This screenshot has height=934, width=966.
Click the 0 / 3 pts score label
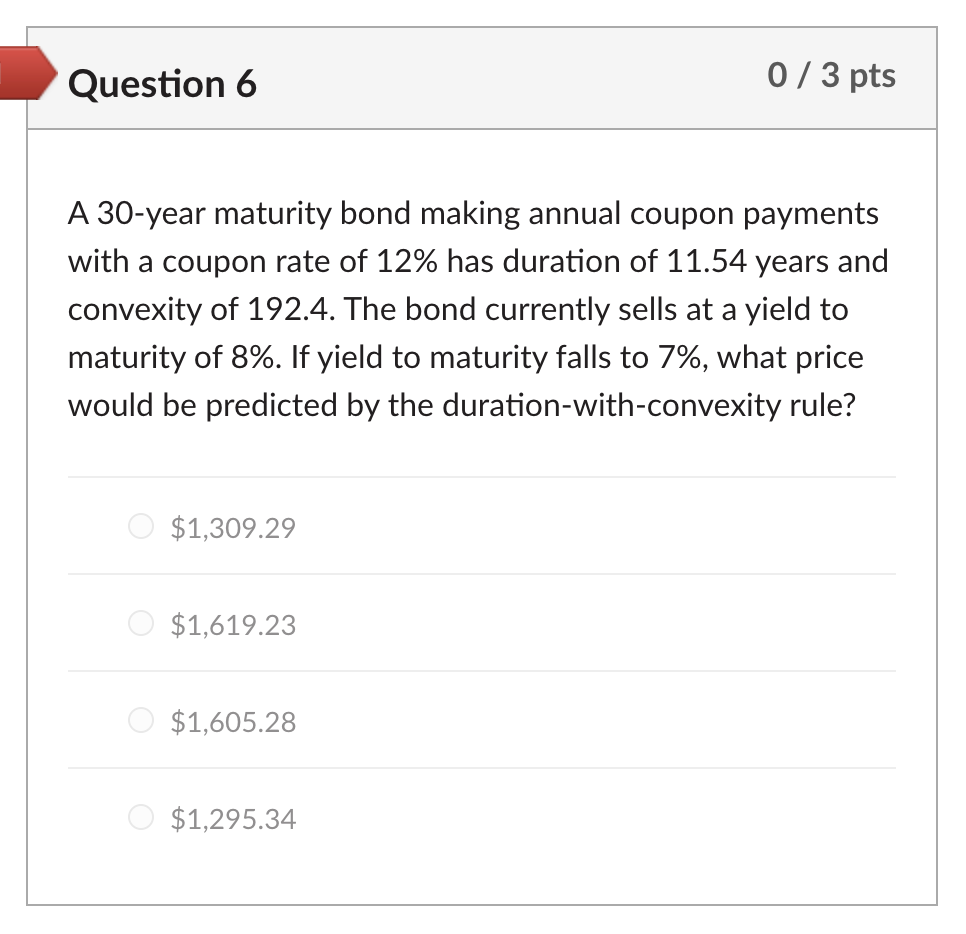831,76
